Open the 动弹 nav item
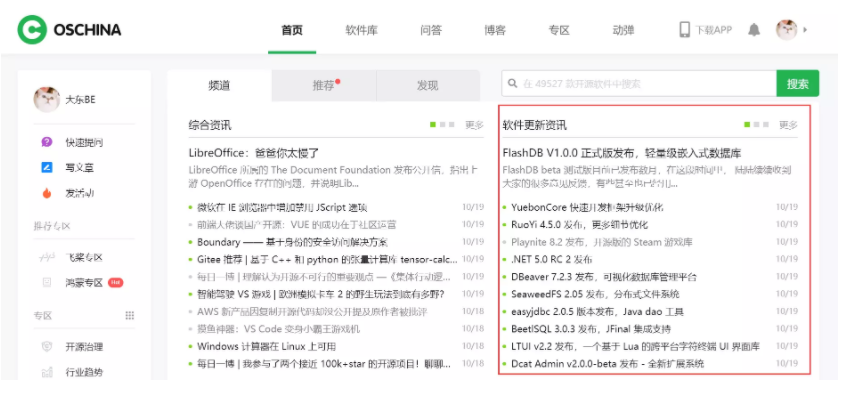 click(x=623, y=30)
